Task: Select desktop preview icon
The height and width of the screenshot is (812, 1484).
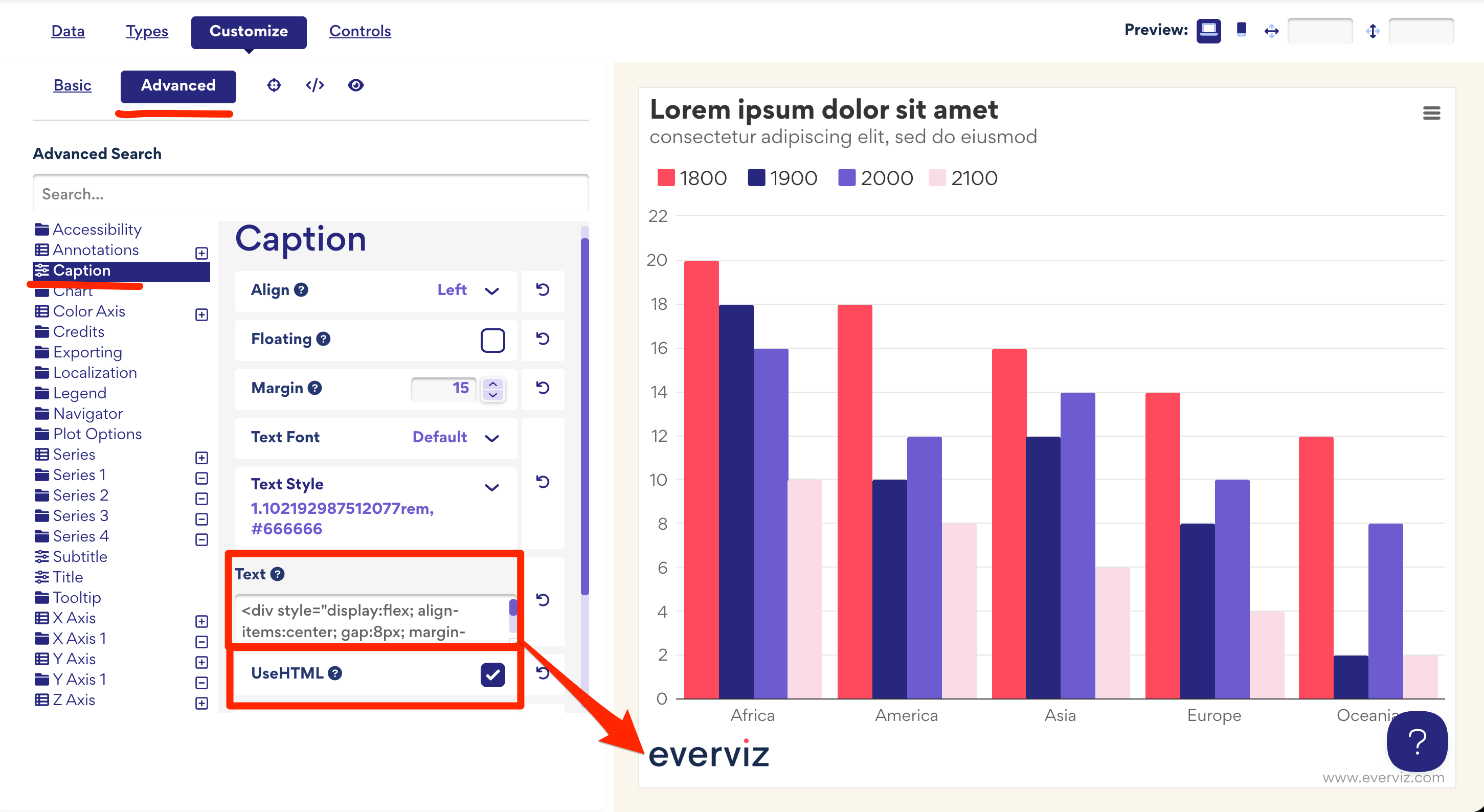Action: click(1208, 30)
